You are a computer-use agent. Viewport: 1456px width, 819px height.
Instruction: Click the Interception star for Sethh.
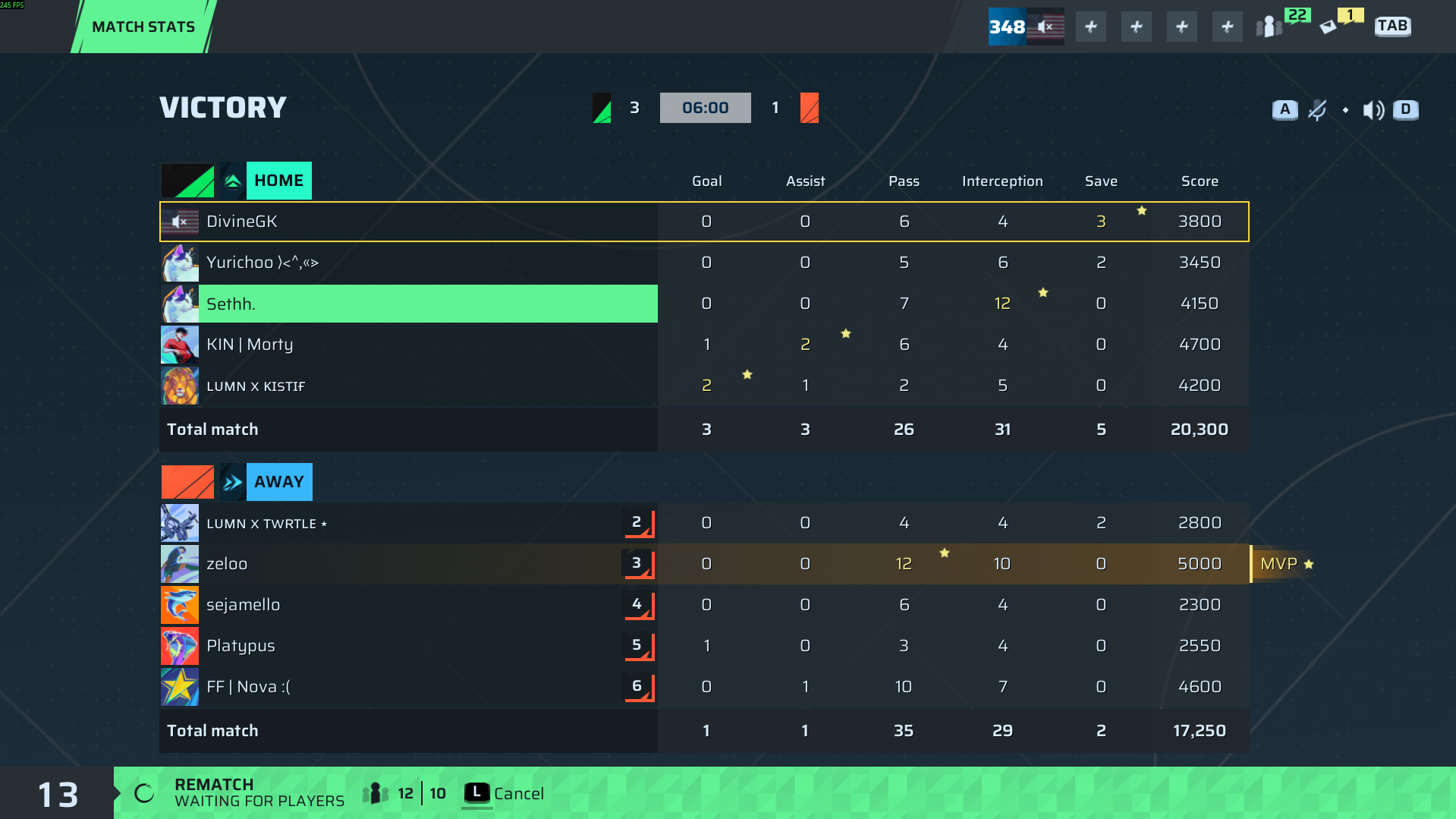[1042, 292]
